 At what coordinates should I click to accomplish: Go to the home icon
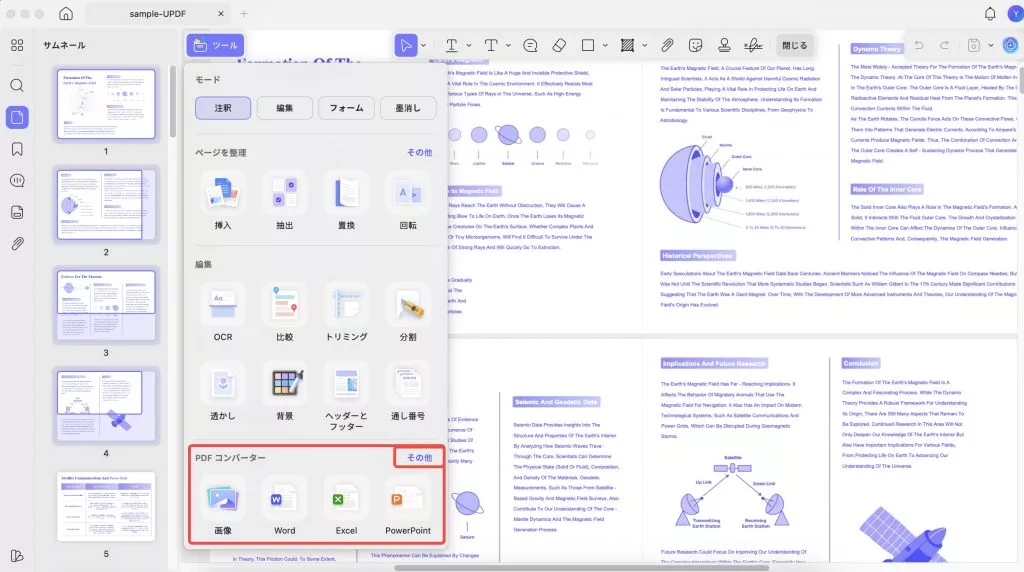66,13
